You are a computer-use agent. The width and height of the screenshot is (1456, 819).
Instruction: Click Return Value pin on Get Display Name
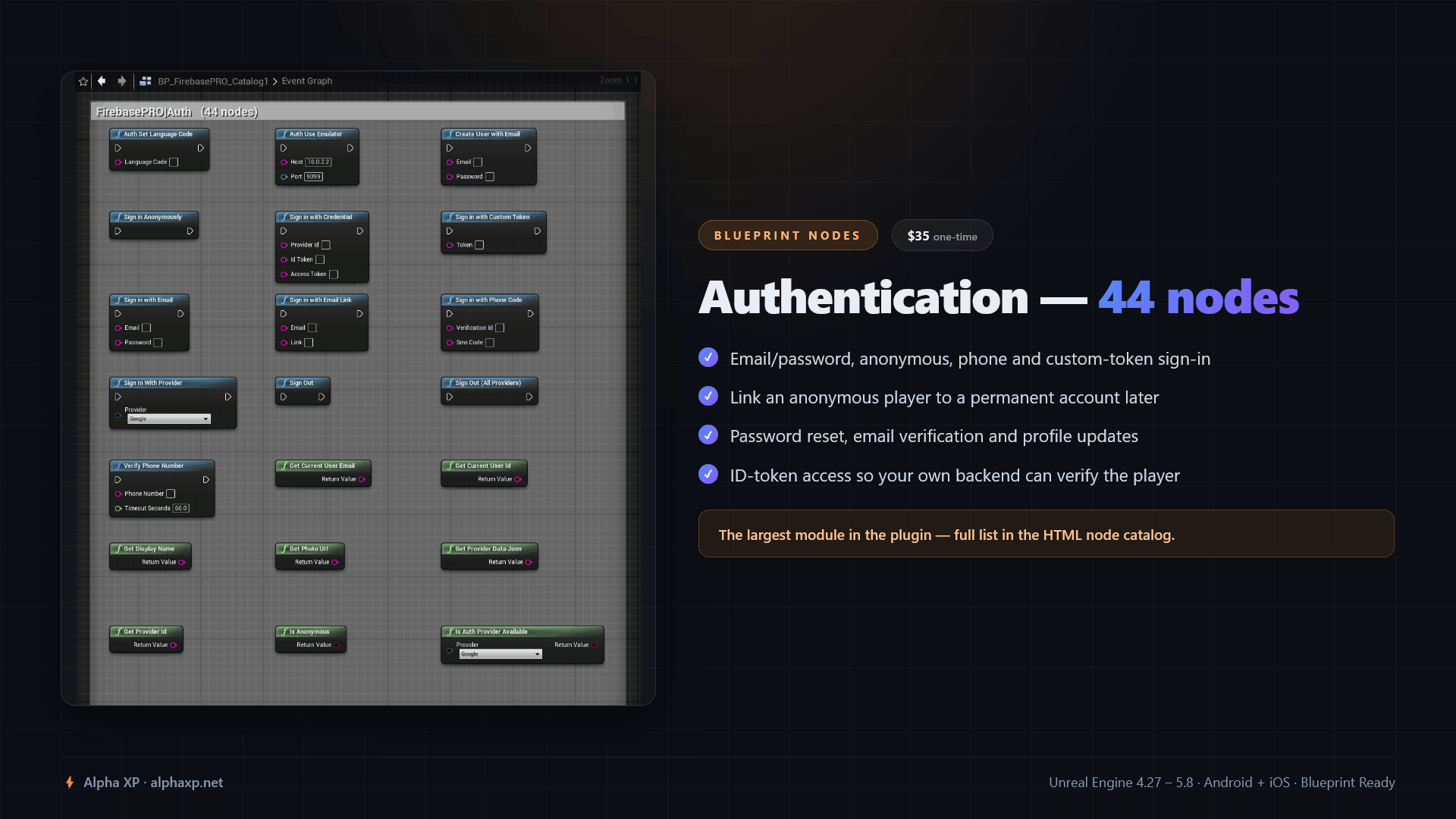click(x=181, y=562)
